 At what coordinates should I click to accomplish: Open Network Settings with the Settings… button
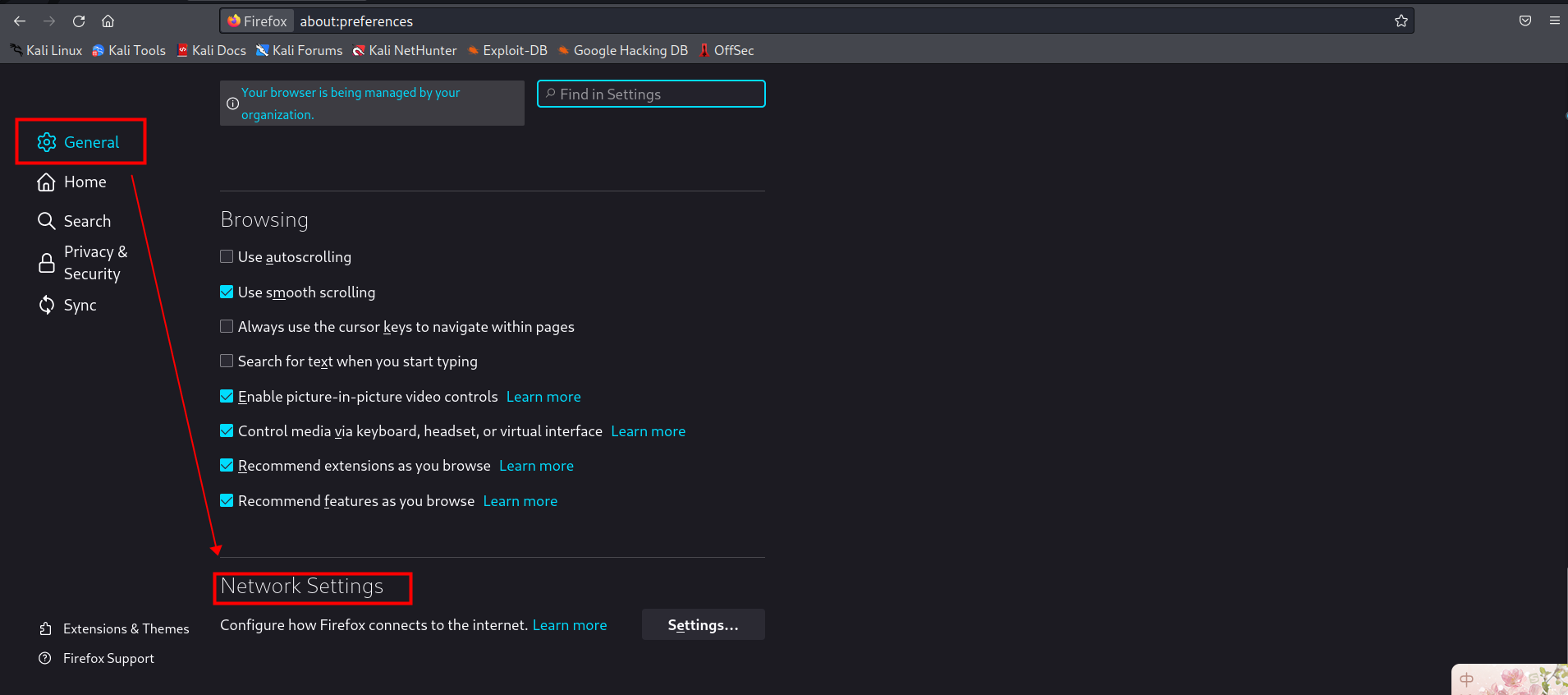pyautogui.click(x=704, y=624)
